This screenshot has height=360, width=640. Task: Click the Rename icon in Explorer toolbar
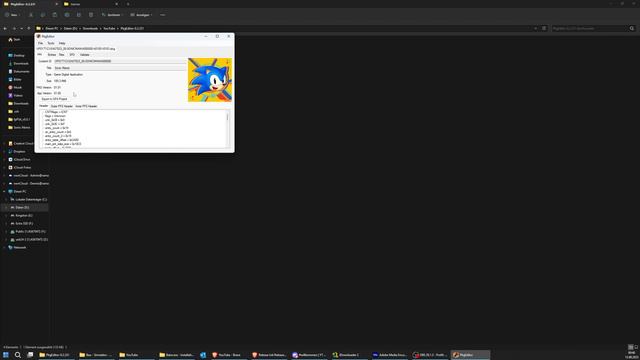[x=67, y=15]
